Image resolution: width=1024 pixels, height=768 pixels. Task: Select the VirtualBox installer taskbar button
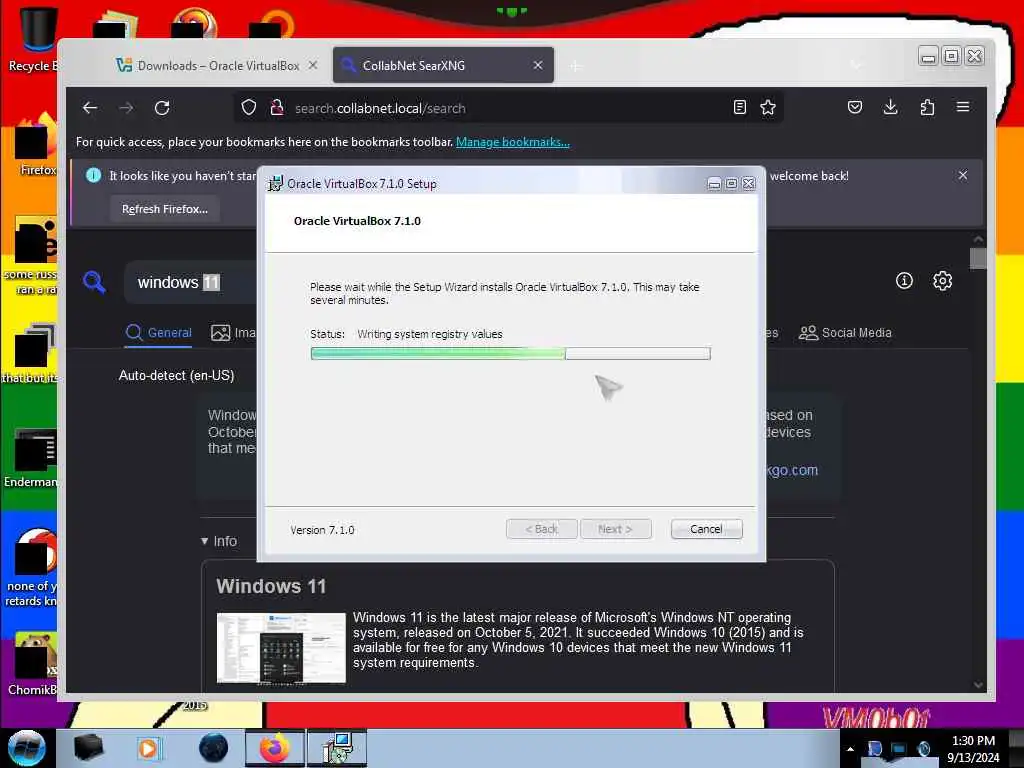[x=337, y=748]
